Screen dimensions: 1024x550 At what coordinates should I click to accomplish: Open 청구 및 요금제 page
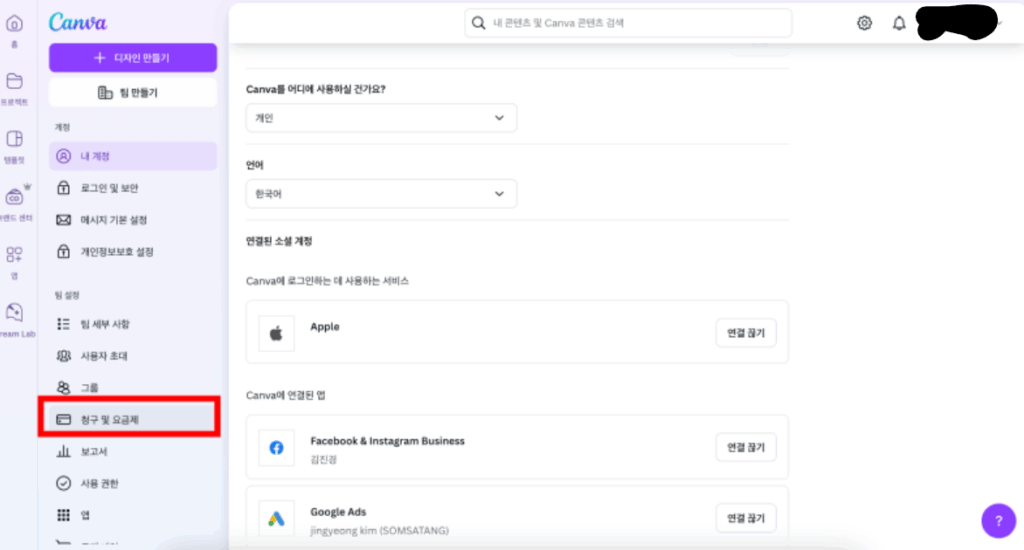pyautogui.click(x=133, y=419)
